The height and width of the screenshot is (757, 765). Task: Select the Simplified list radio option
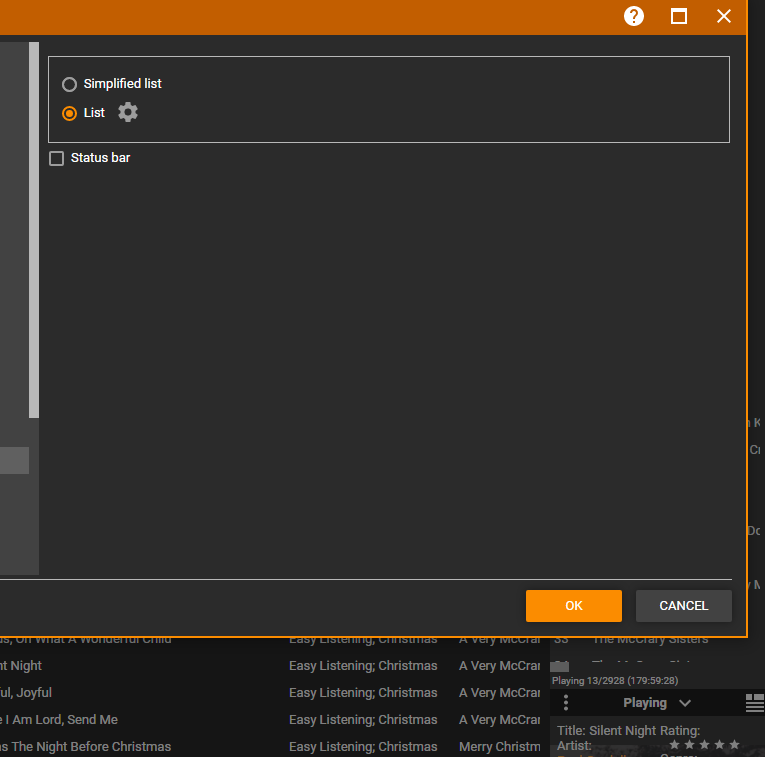[70, 84]
